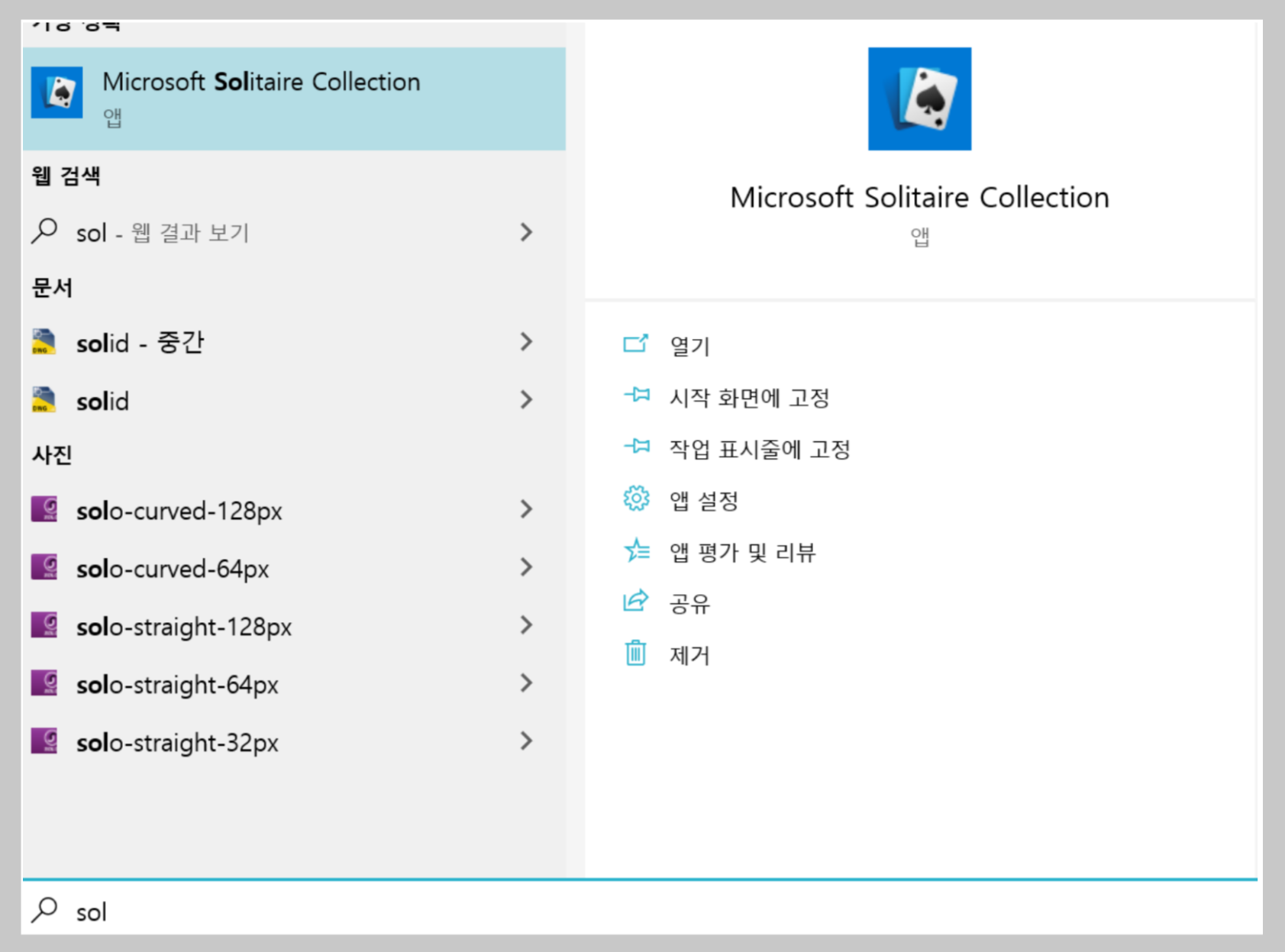This screenshot has width=1285, height=952.
Task: Expand the 'solid' document chevron
Action: [526, 399]
